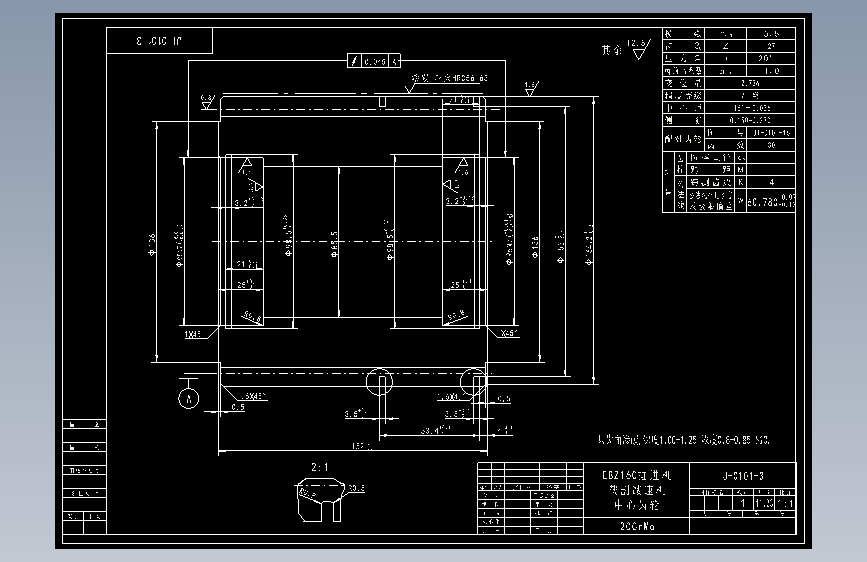Click the Φ68.5 bore diameter dimension
This screenshot has height=562, width=867.
[334, 243]
